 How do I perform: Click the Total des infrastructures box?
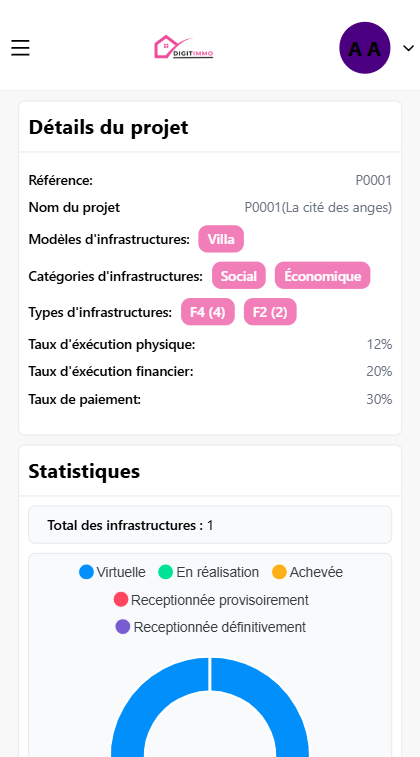click(210, 525)
